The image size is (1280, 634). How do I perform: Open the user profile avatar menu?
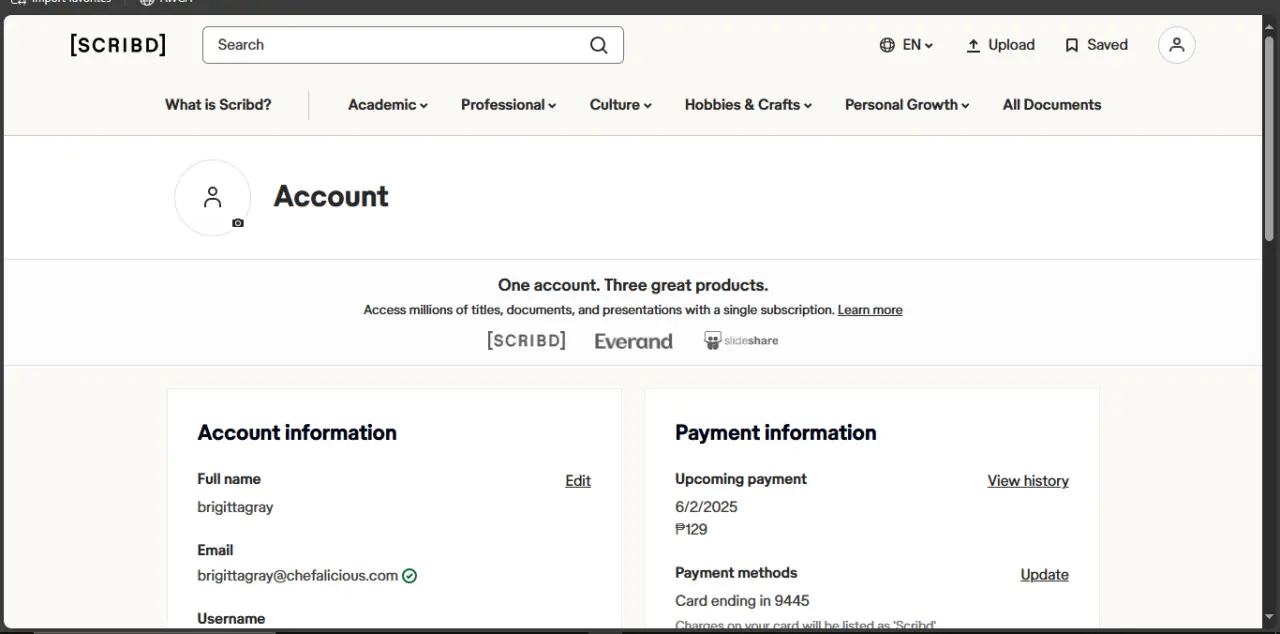pyautogui.click(x=1177, y=45)
